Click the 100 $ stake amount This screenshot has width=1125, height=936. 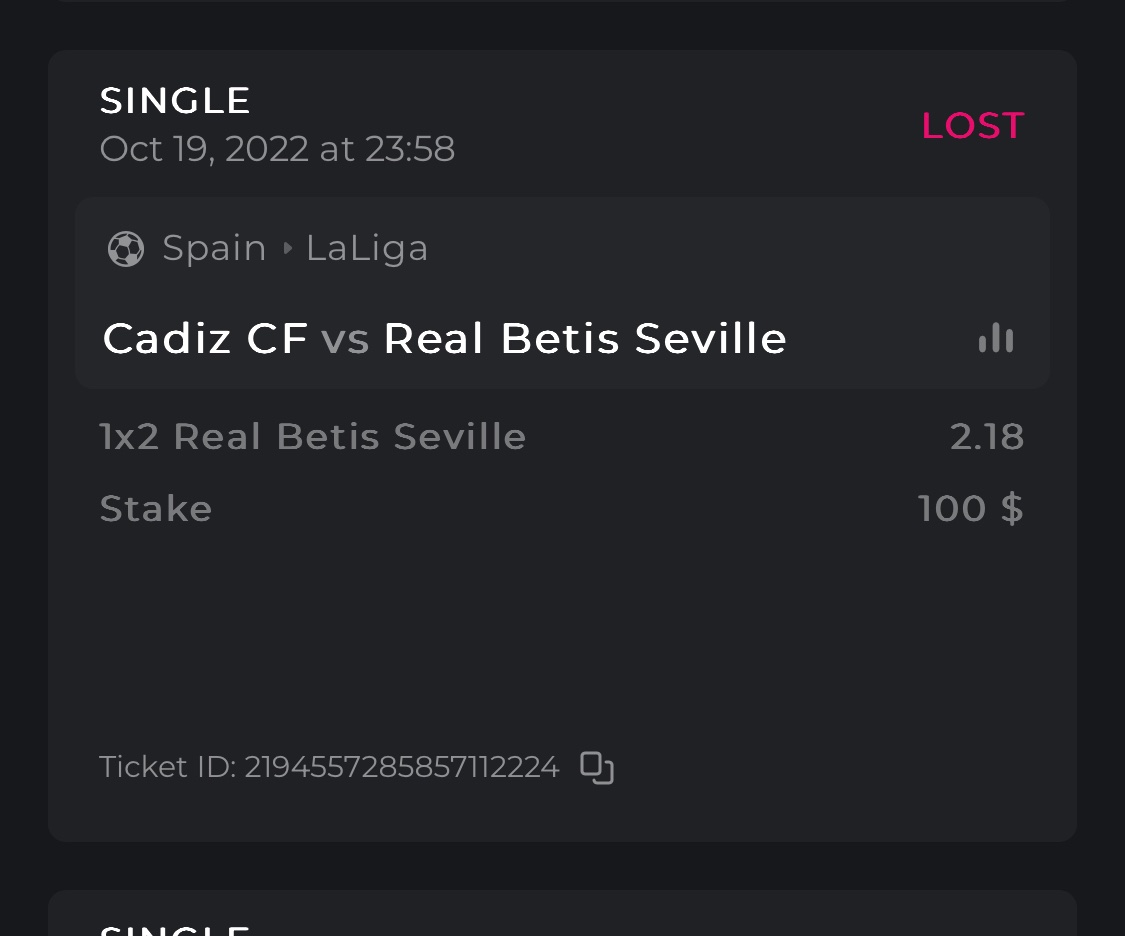pyautogui.click(x=970, y=509)
